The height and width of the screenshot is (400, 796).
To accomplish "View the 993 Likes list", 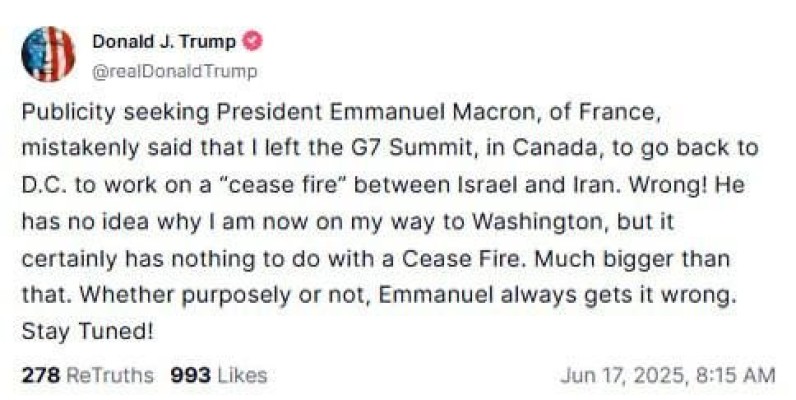I will 219,375.
